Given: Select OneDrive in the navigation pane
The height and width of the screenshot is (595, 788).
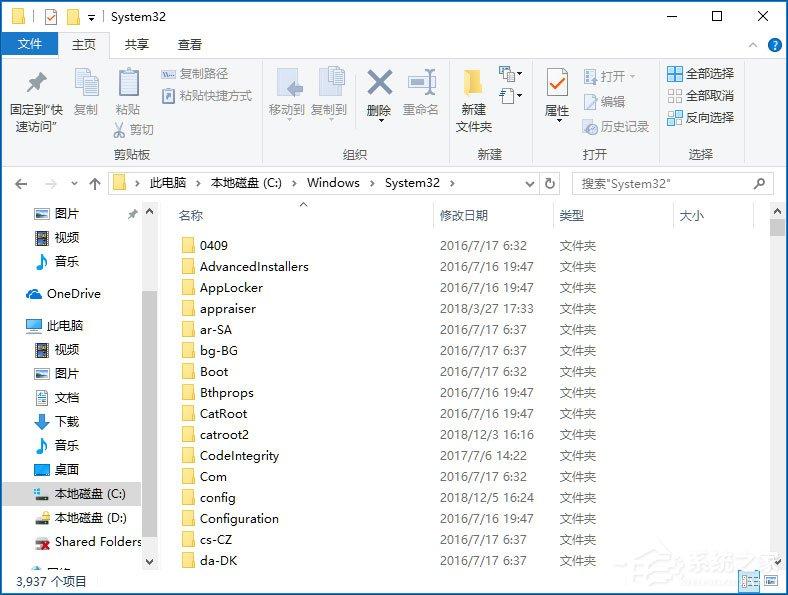Looking at the screenshot, I should 63,294.
